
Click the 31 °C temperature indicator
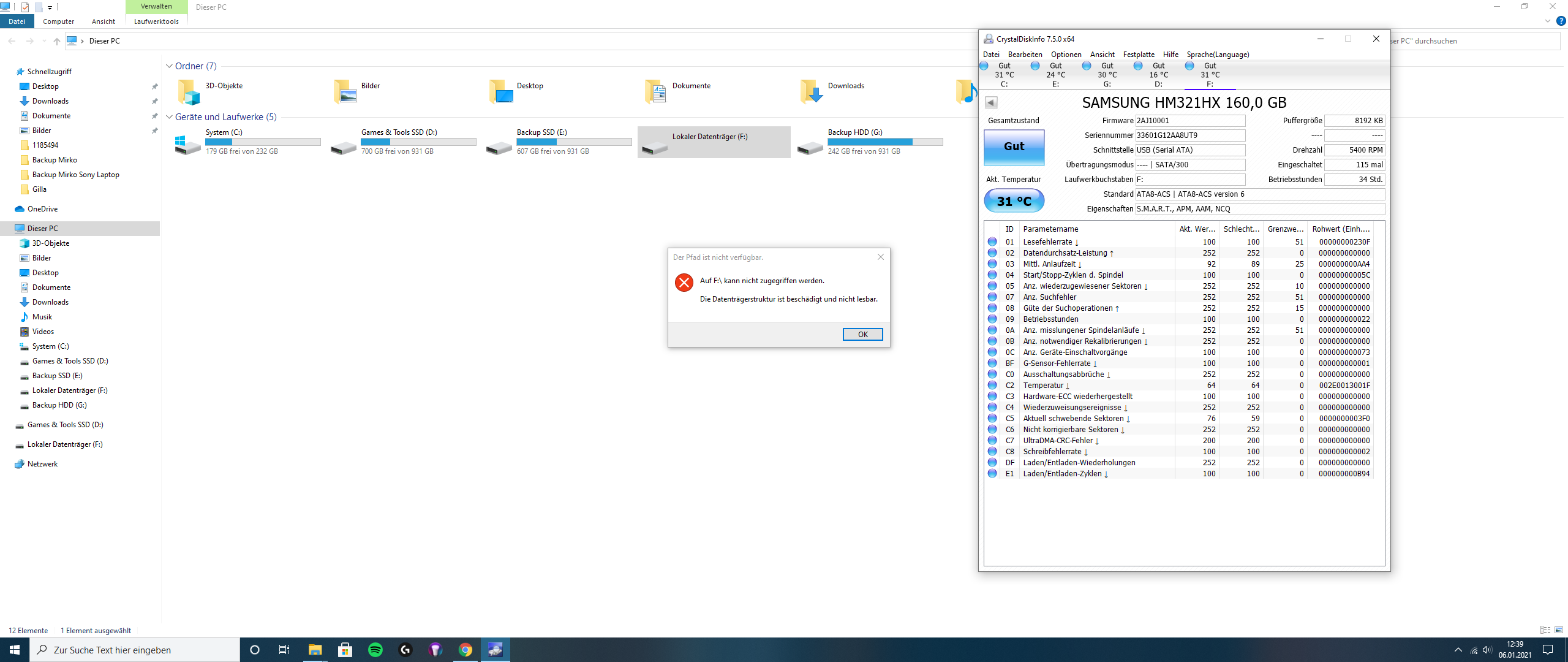pyautogui.click(x=1014, y=201)
